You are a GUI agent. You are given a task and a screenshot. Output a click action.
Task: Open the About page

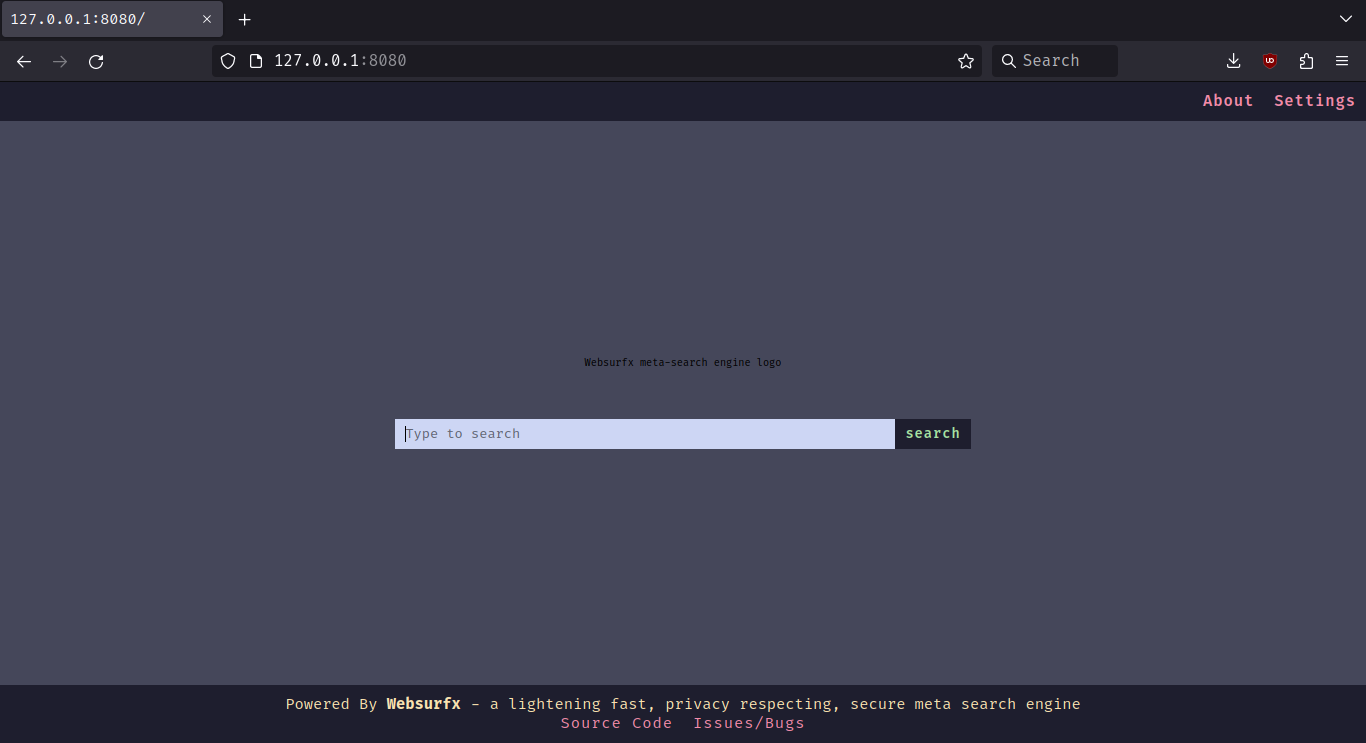click(1228, 101)
